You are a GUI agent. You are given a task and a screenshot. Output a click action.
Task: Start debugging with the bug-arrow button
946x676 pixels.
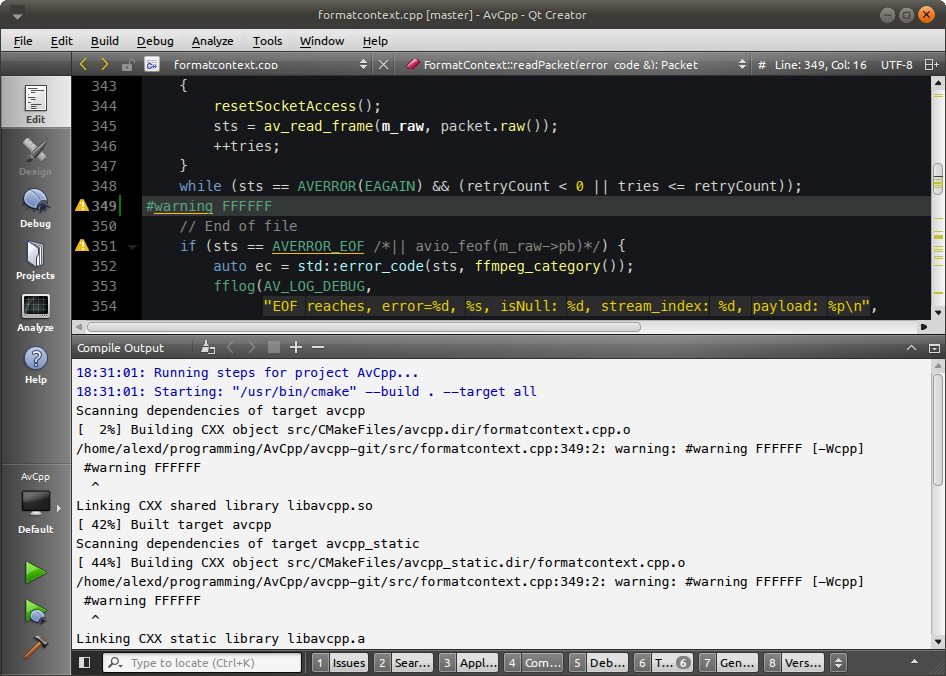[36, 612]
